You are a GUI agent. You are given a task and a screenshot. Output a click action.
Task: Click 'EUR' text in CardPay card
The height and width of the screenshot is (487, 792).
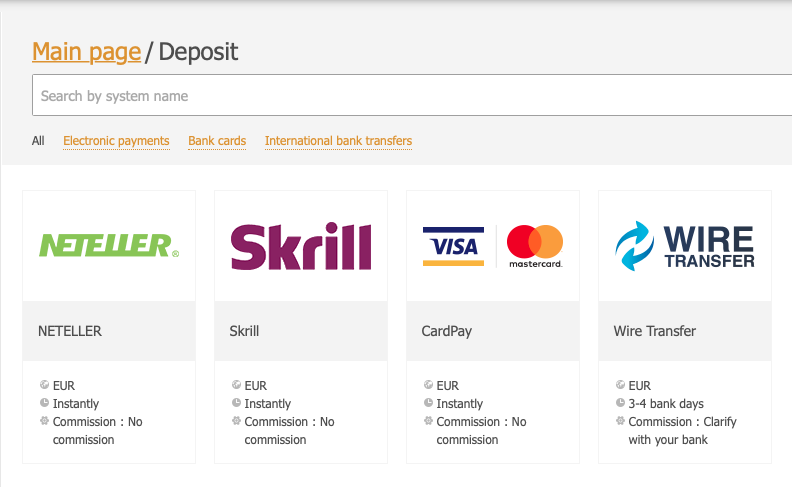tap(448, 385)
